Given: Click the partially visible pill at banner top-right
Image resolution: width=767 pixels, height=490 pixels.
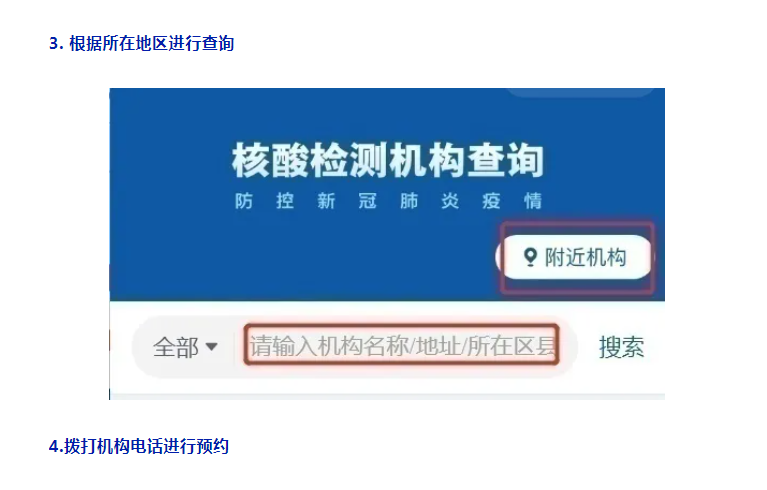Looking at the screenshot, I should click(581, 92).
